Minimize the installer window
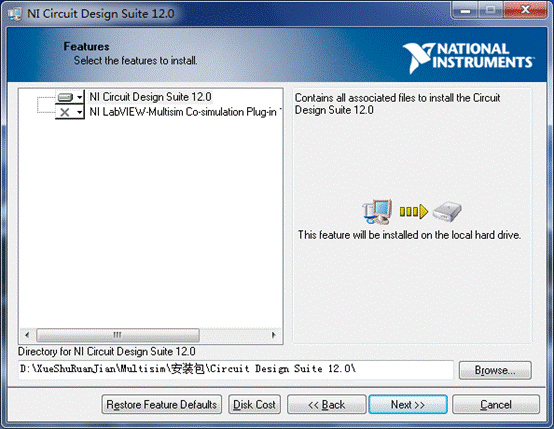 465,11
